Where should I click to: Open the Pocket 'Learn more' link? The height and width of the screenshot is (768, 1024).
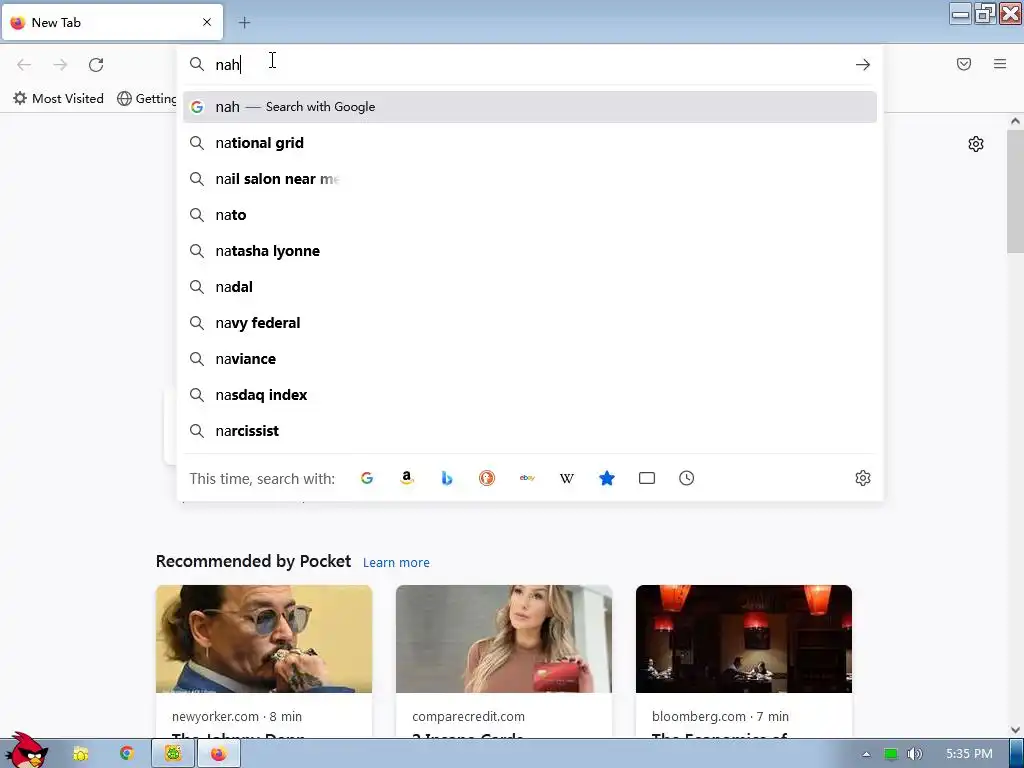pyautogui.click(x=396, y=562)
